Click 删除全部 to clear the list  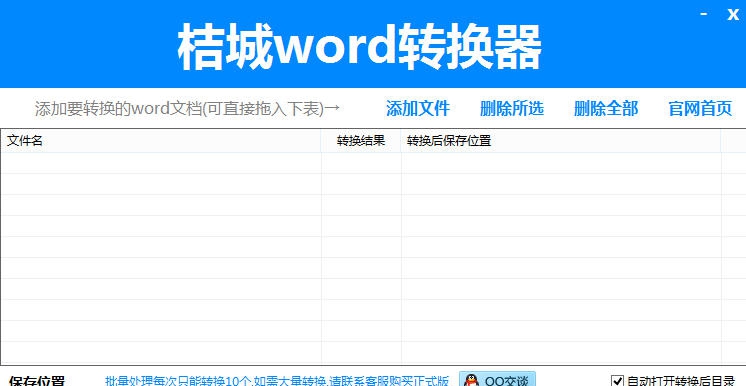(x=606, y=109)
